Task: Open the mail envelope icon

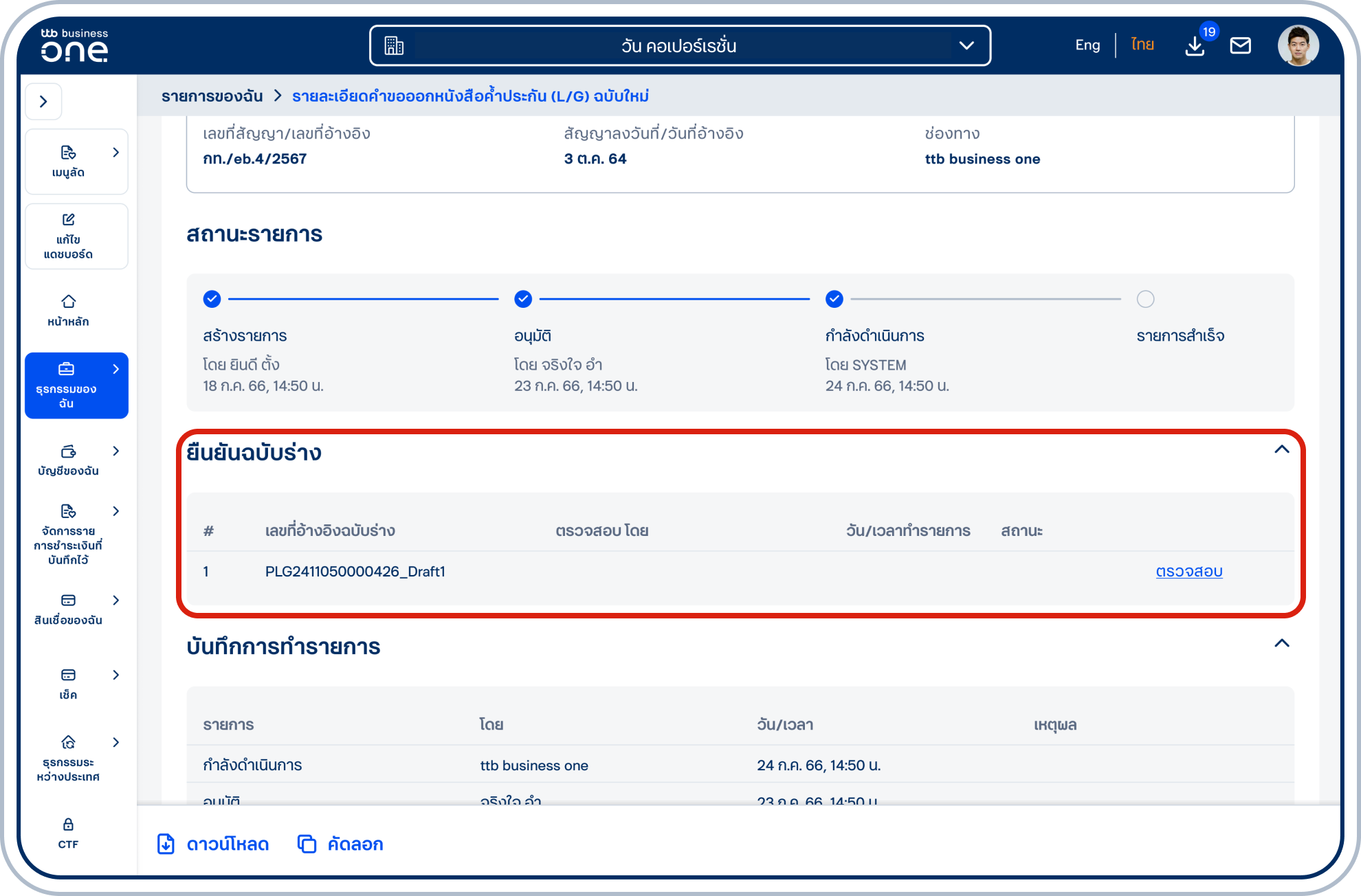Action: click(1240, 46)
